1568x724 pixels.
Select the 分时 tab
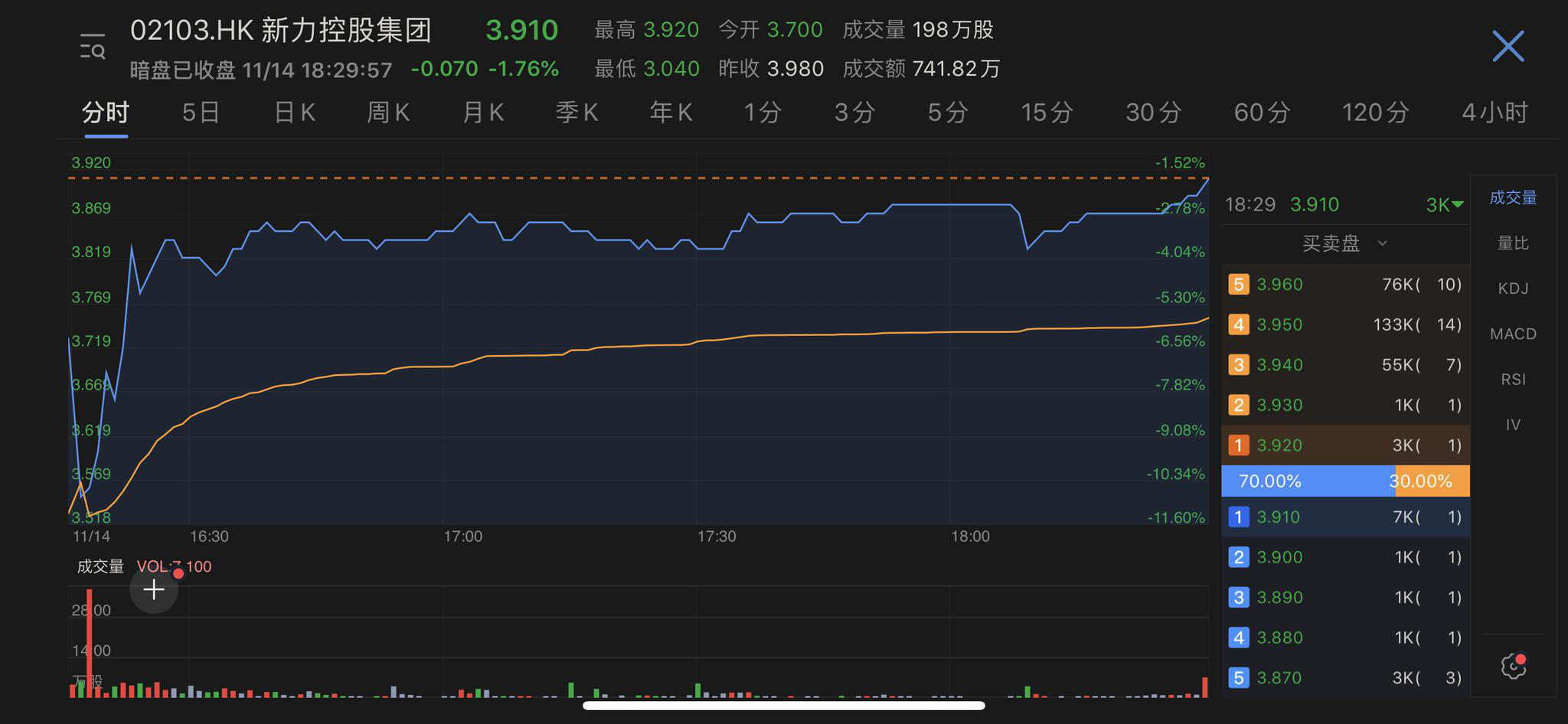pos(106,113)
